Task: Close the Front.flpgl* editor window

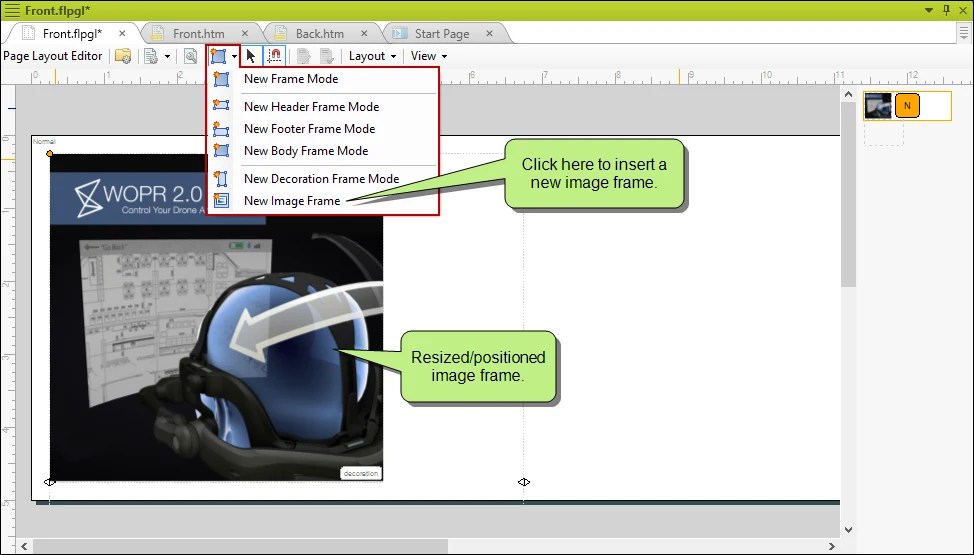Action: pyautogui.click(x=963, y=11)
